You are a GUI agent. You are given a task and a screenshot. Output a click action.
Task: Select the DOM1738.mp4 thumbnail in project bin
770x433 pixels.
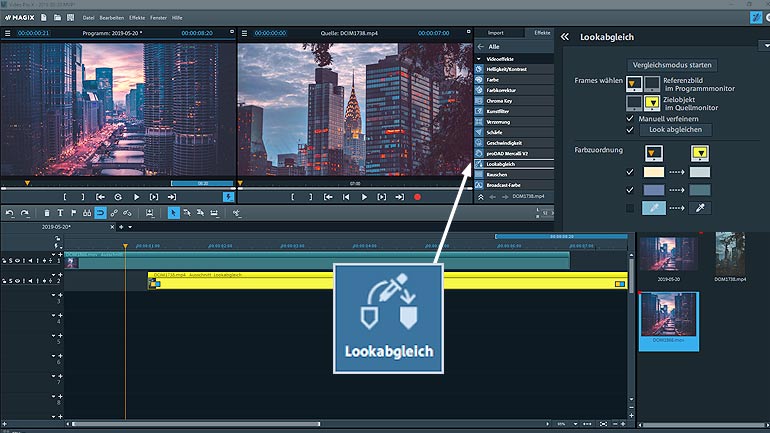coord(730,255)
